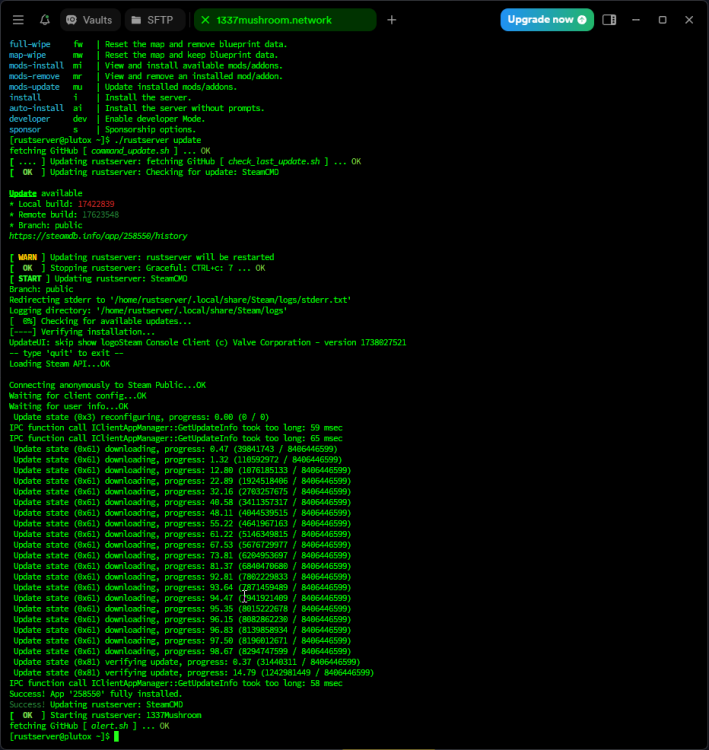Click the 'Success! App fully installed' line
Image resolution: width=709 pixels, height=750 pixels.
point(95,693)
